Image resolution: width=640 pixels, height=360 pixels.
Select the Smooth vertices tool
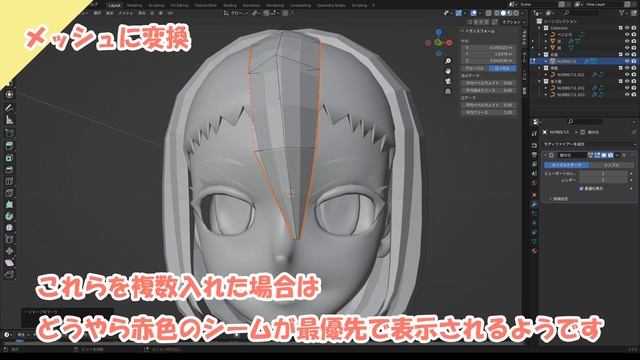point(9,228)
